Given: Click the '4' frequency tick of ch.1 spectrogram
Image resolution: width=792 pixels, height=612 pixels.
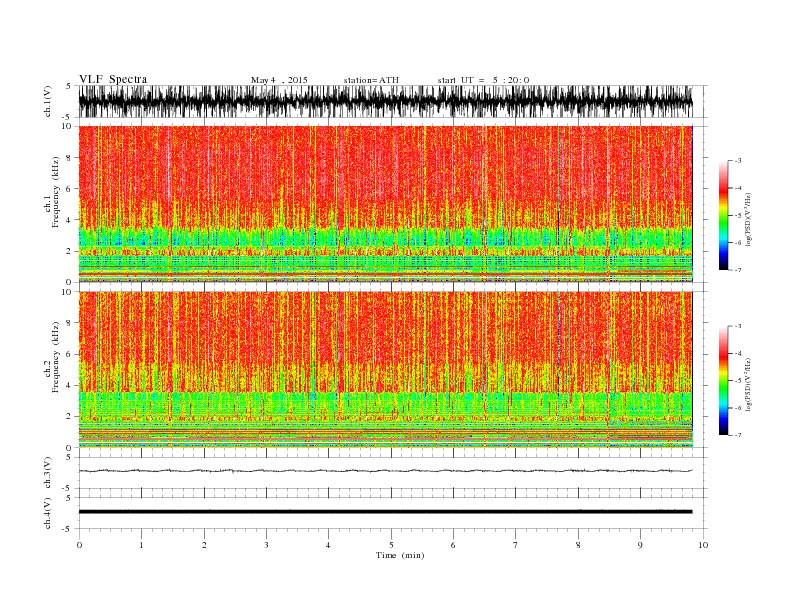Looking at the screenshot, I should (x=70, y=220).
